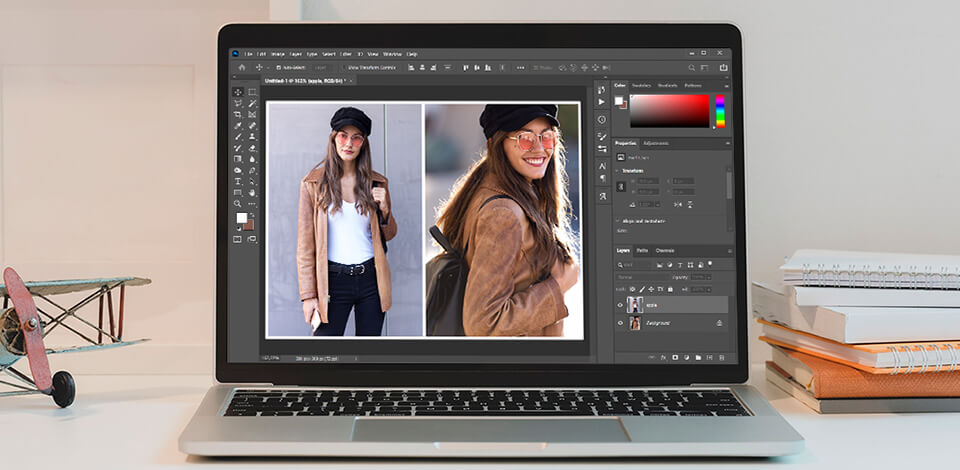The height and width of the screenshot is (470, 960).
Task: Select the Move tool in the toolbar
Action: [238, 92]
